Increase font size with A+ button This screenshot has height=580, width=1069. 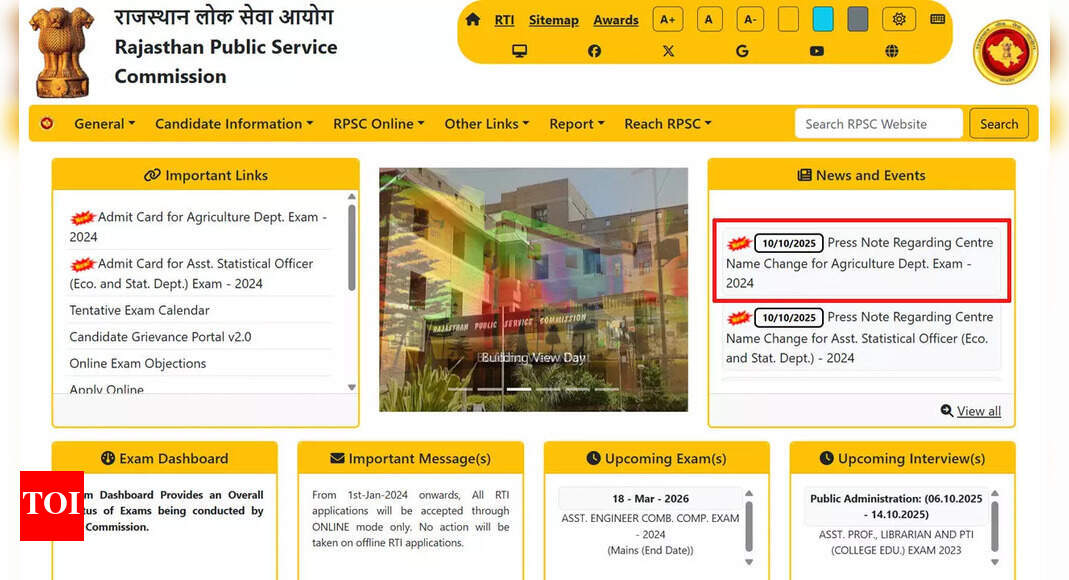[667, 18]
